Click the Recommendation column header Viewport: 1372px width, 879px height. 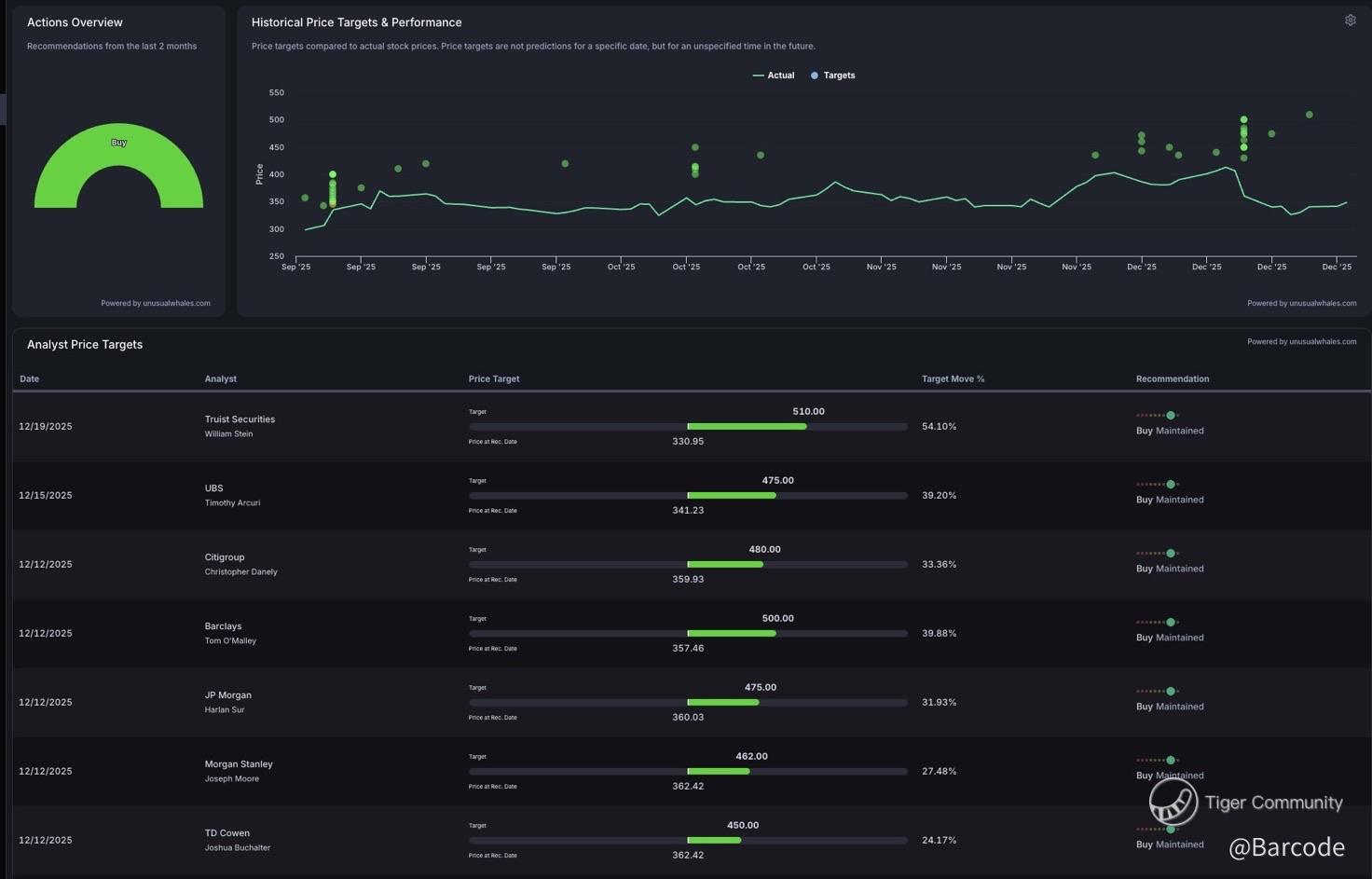pyautogui.click(x=1172, y=379)
